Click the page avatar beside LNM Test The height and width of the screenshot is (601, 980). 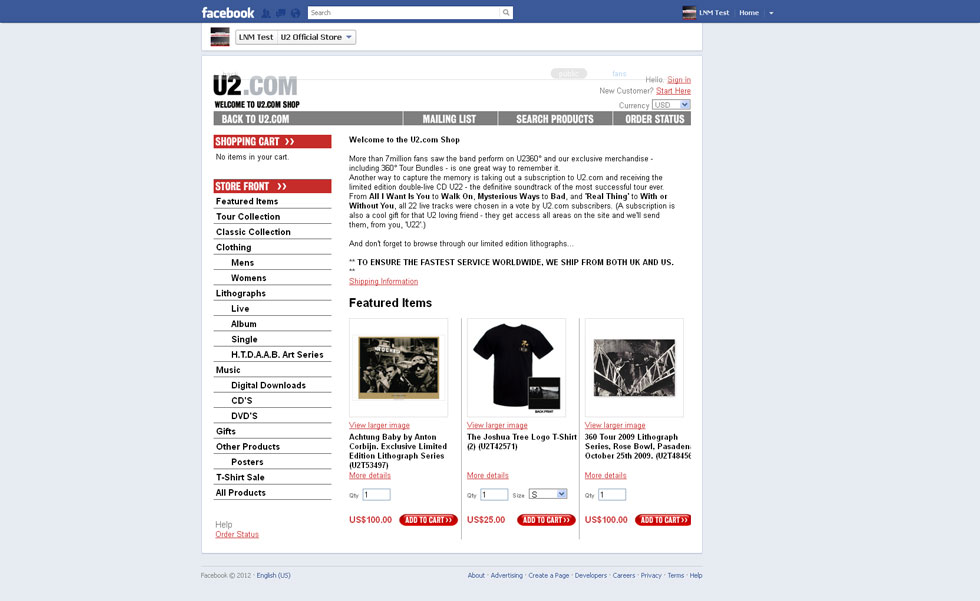220,37
